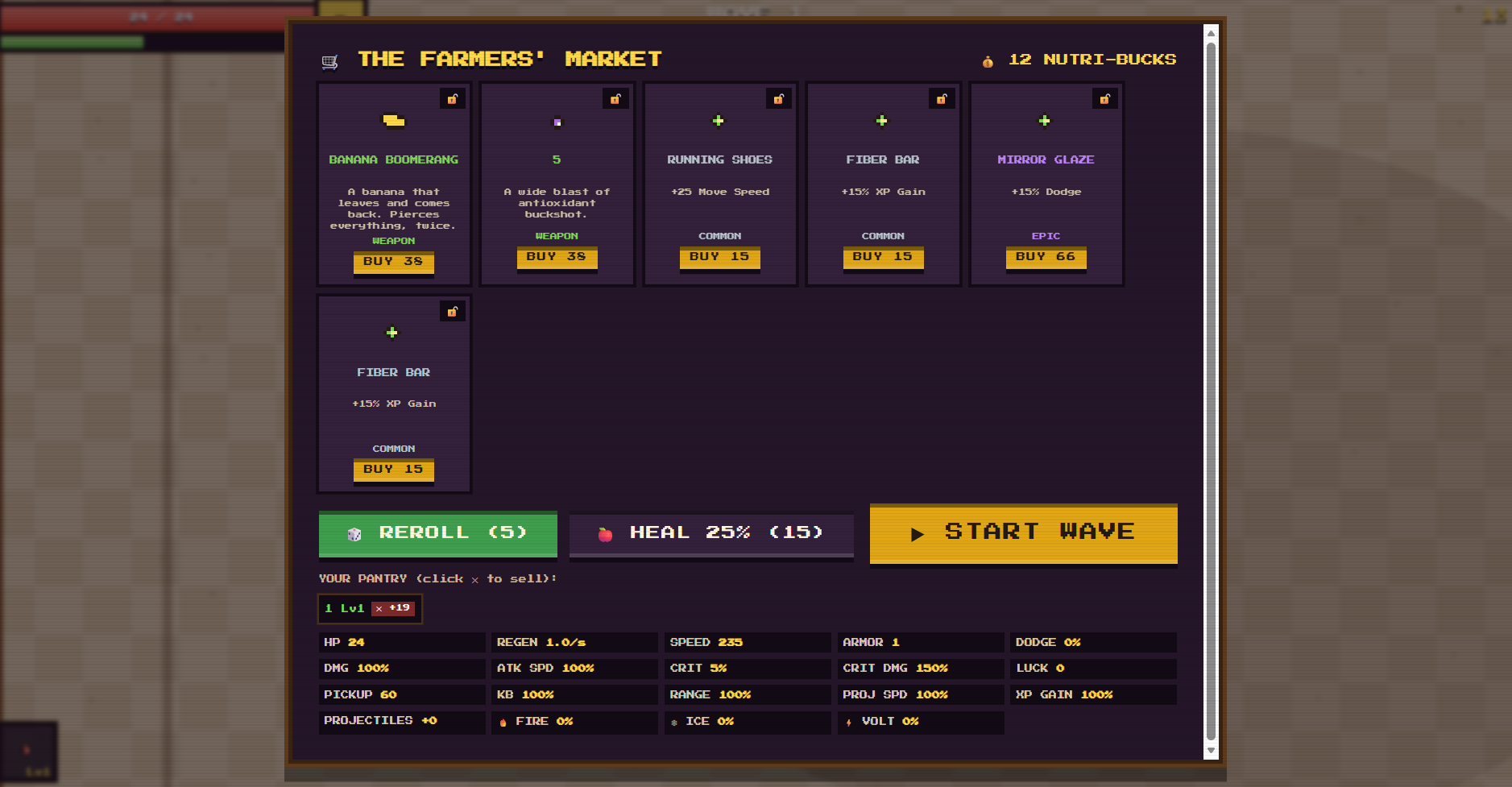Click the shopping cart market icon
Image resolution: width=1512 pixels, height=787 pixels.
click(330, 62)
